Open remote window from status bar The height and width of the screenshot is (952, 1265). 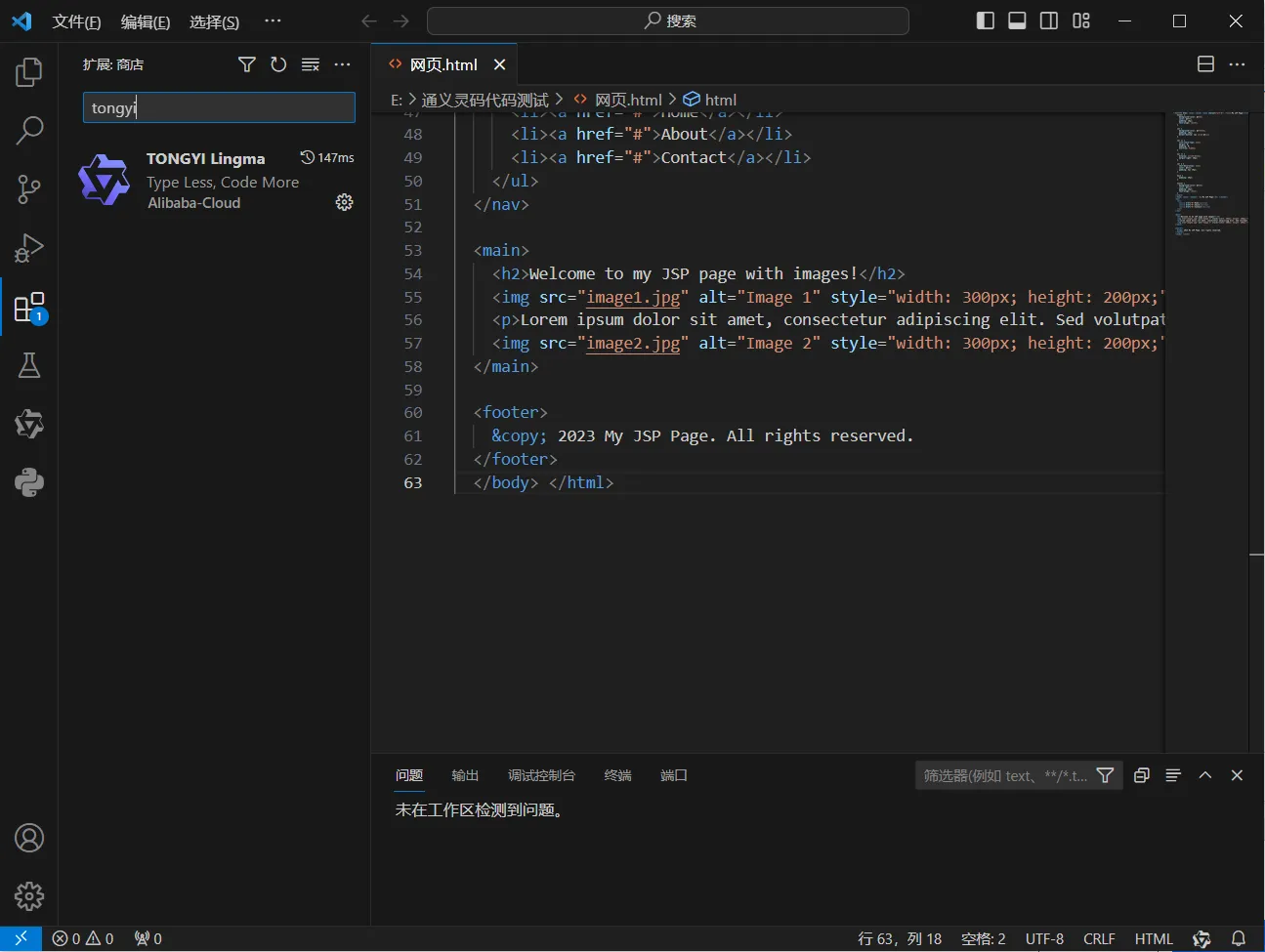[21, 938]
